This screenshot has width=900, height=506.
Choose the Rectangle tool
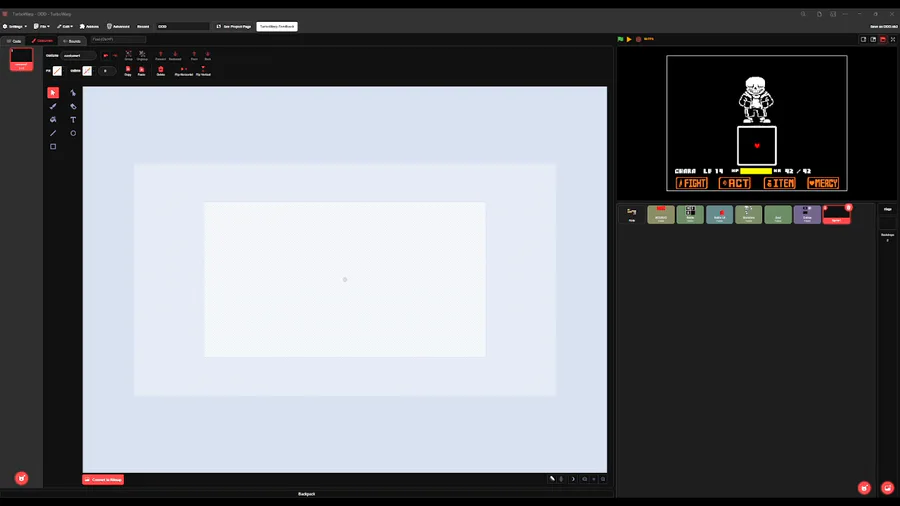[53, 146]
